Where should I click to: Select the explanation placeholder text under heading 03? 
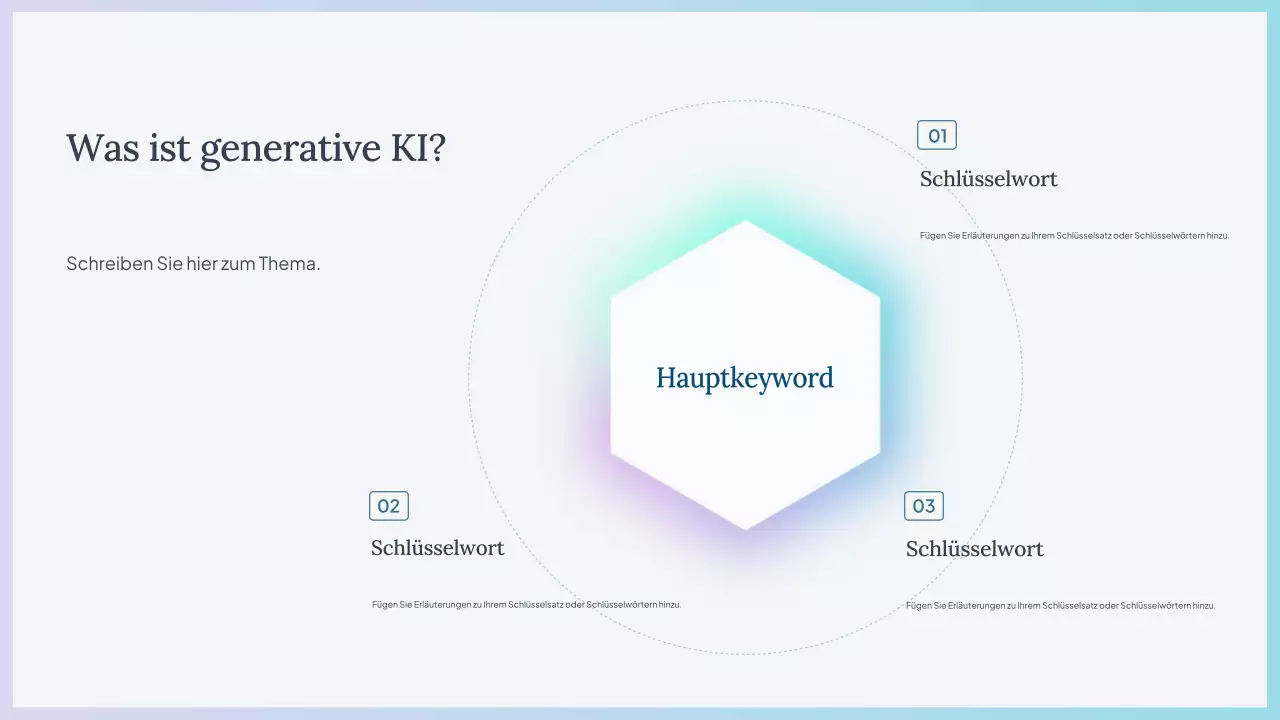coord(1061,605)
